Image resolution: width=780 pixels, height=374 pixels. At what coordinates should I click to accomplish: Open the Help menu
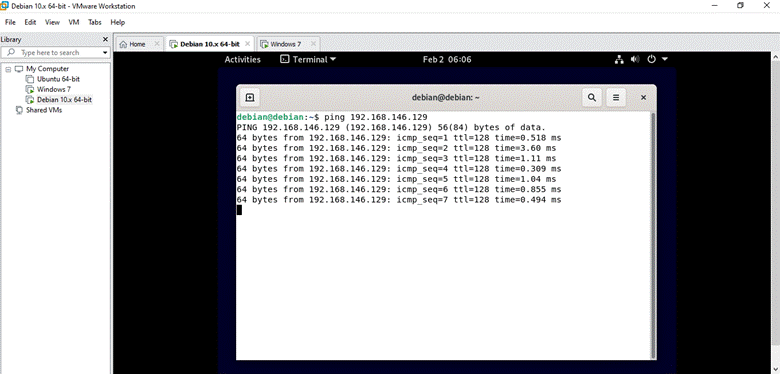117,22
